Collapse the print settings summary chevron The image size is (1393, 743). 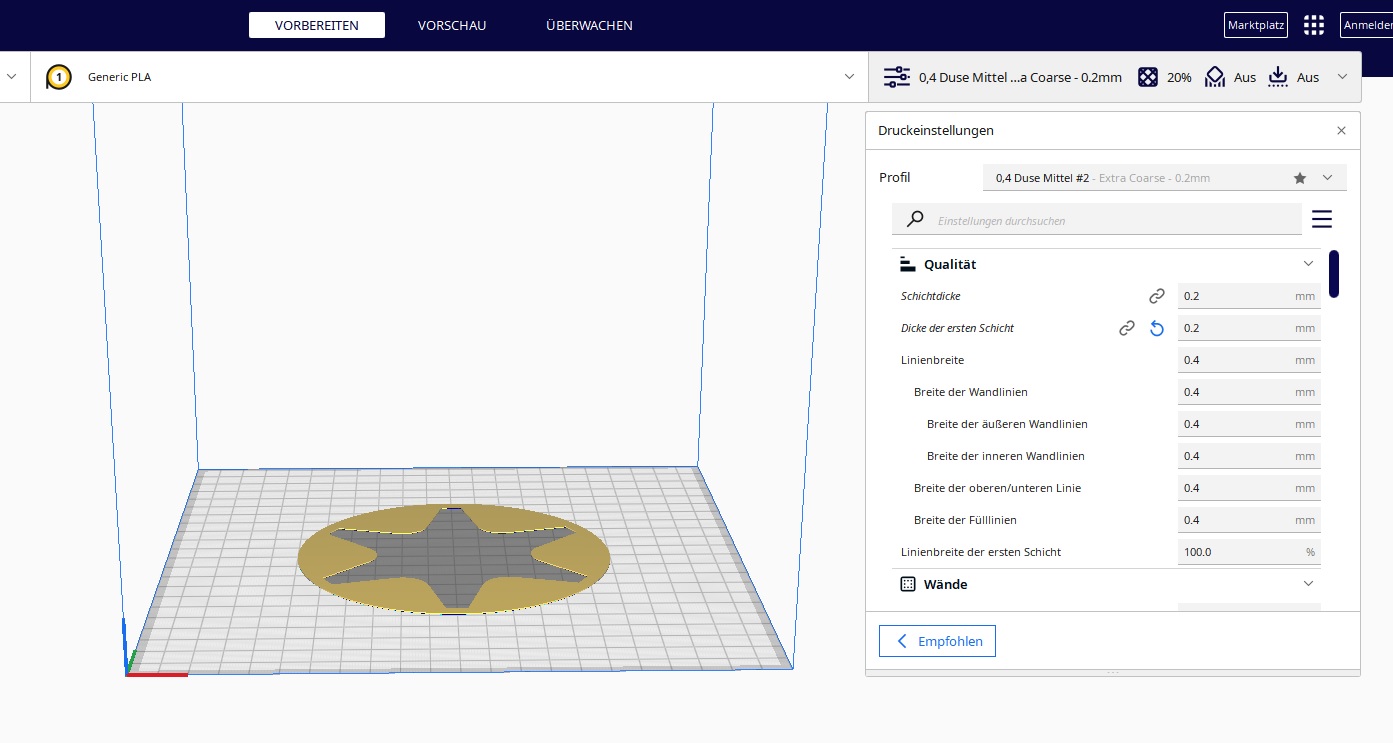click(1342, 77)
